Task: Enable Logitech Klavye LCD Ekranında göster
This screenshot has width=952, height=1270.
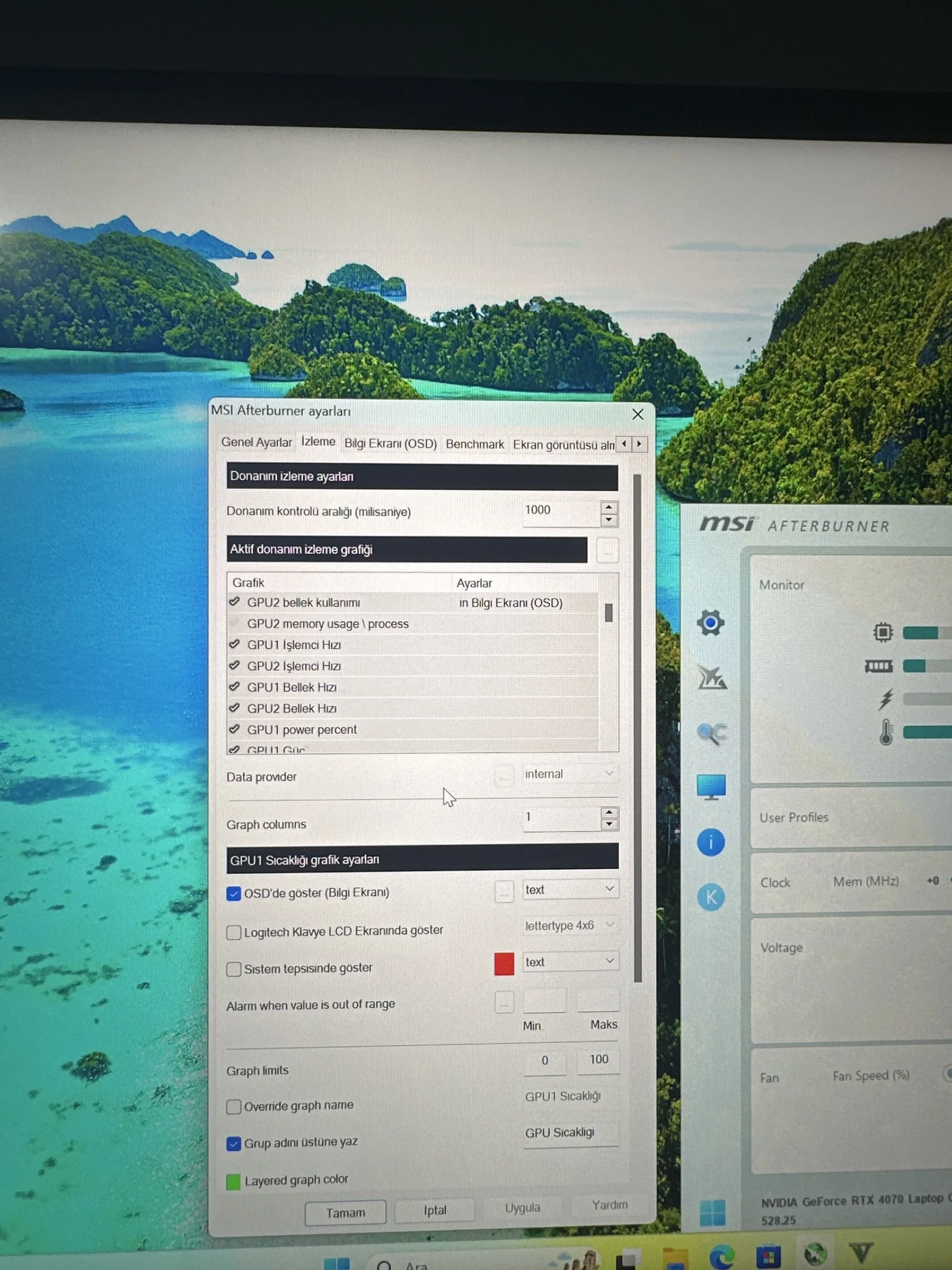Action: [x=233, y=933]
